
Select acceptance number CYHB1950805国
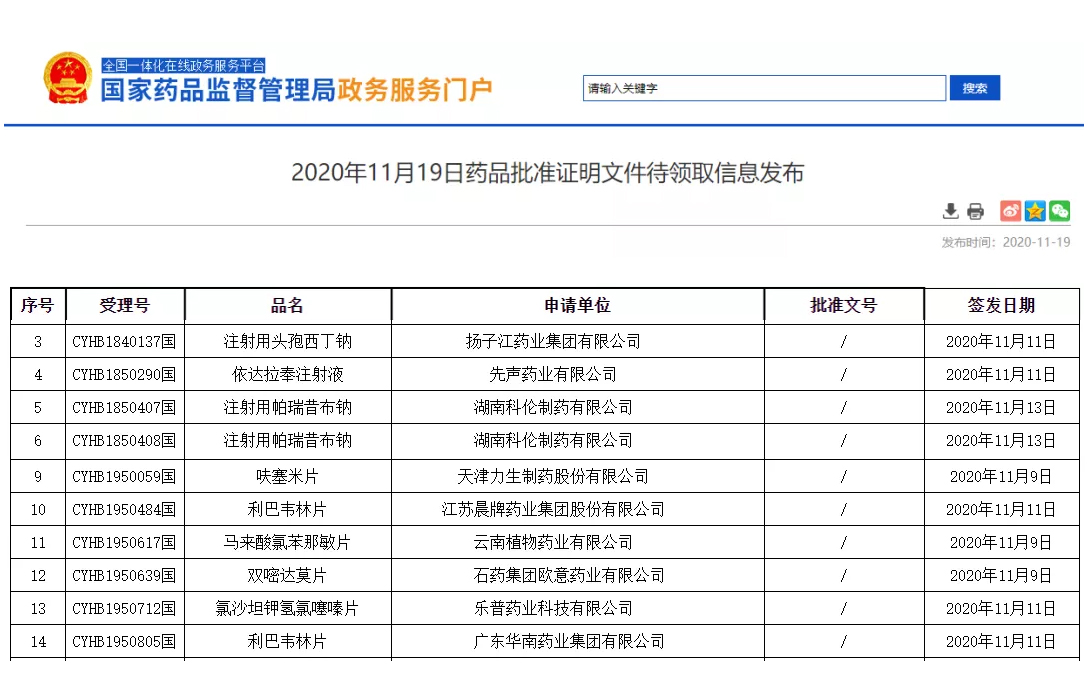pyautogui.click(x=124, y=641)
